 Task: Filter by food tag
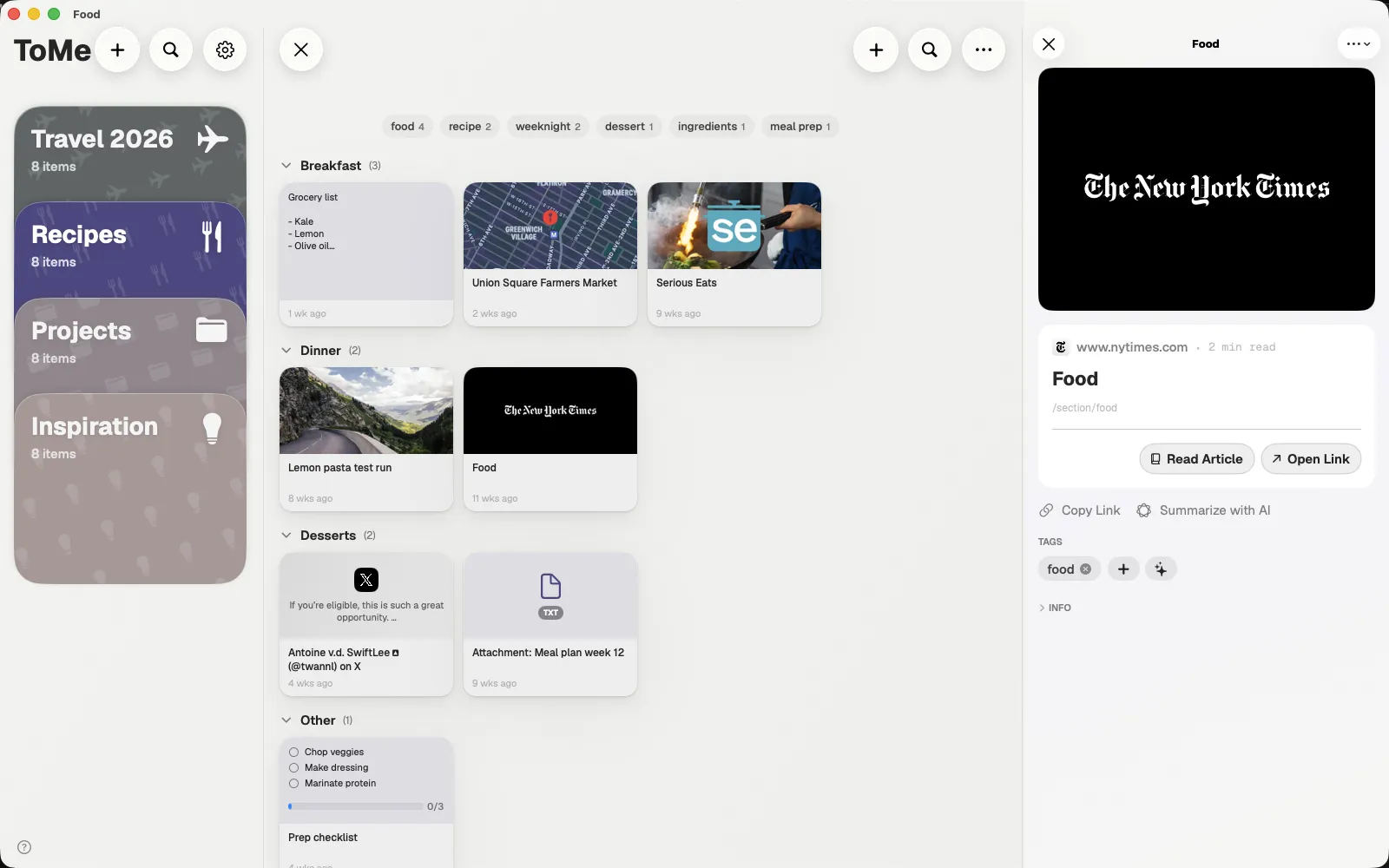coord(407,127)
